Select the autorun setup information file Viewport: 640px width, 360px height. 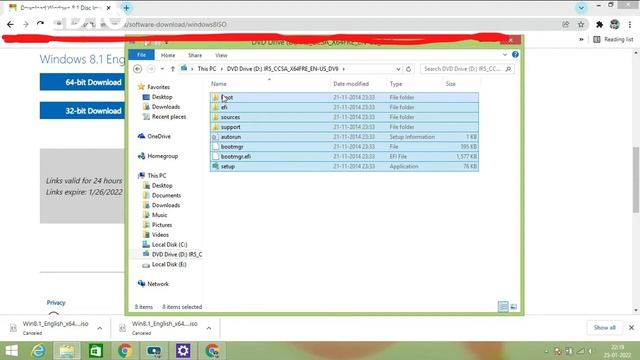pos(344,137)
